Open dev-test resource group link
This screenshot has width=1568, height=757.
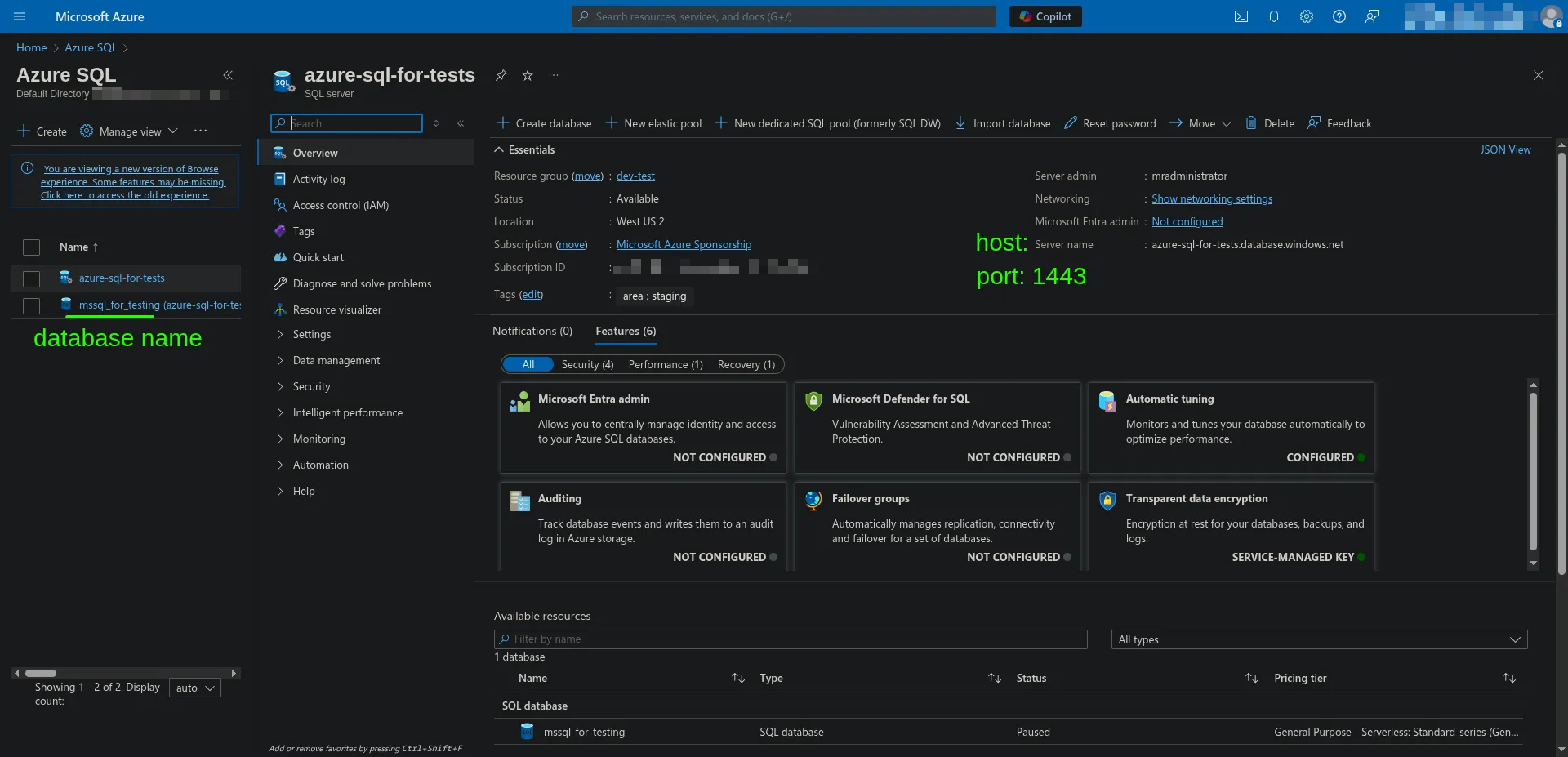tap(635, 176)
